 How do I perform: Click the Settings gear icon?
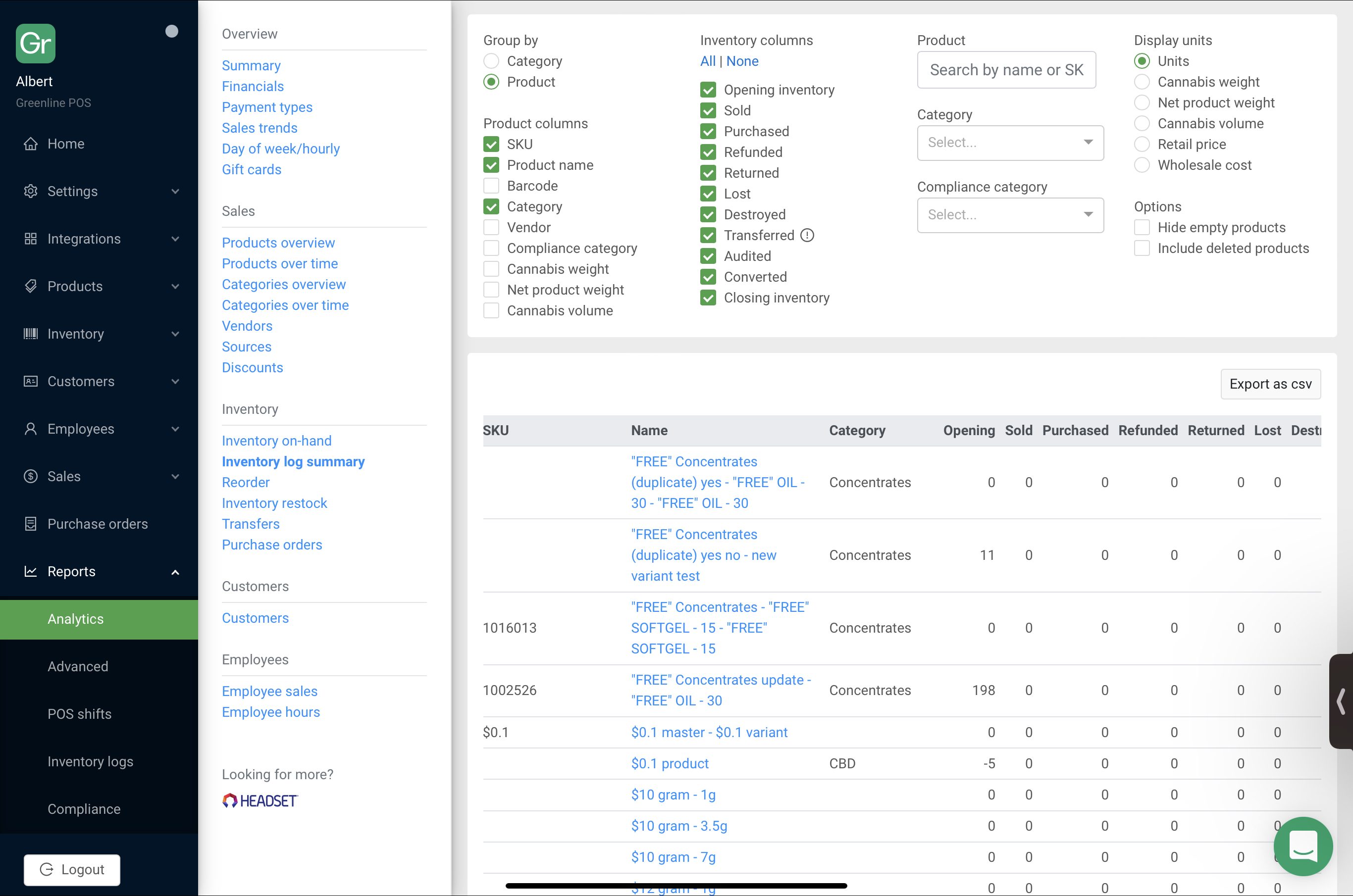pyautogui.click(x=31, y=191)
